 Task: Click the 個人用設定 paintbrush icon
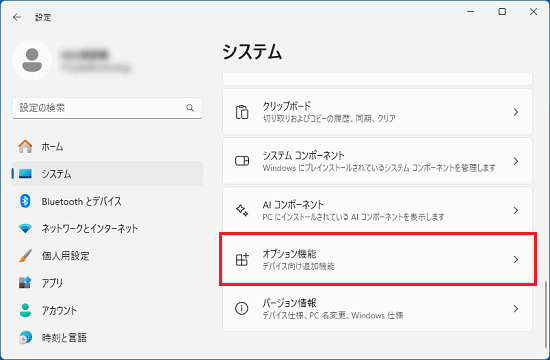(25, 256)
